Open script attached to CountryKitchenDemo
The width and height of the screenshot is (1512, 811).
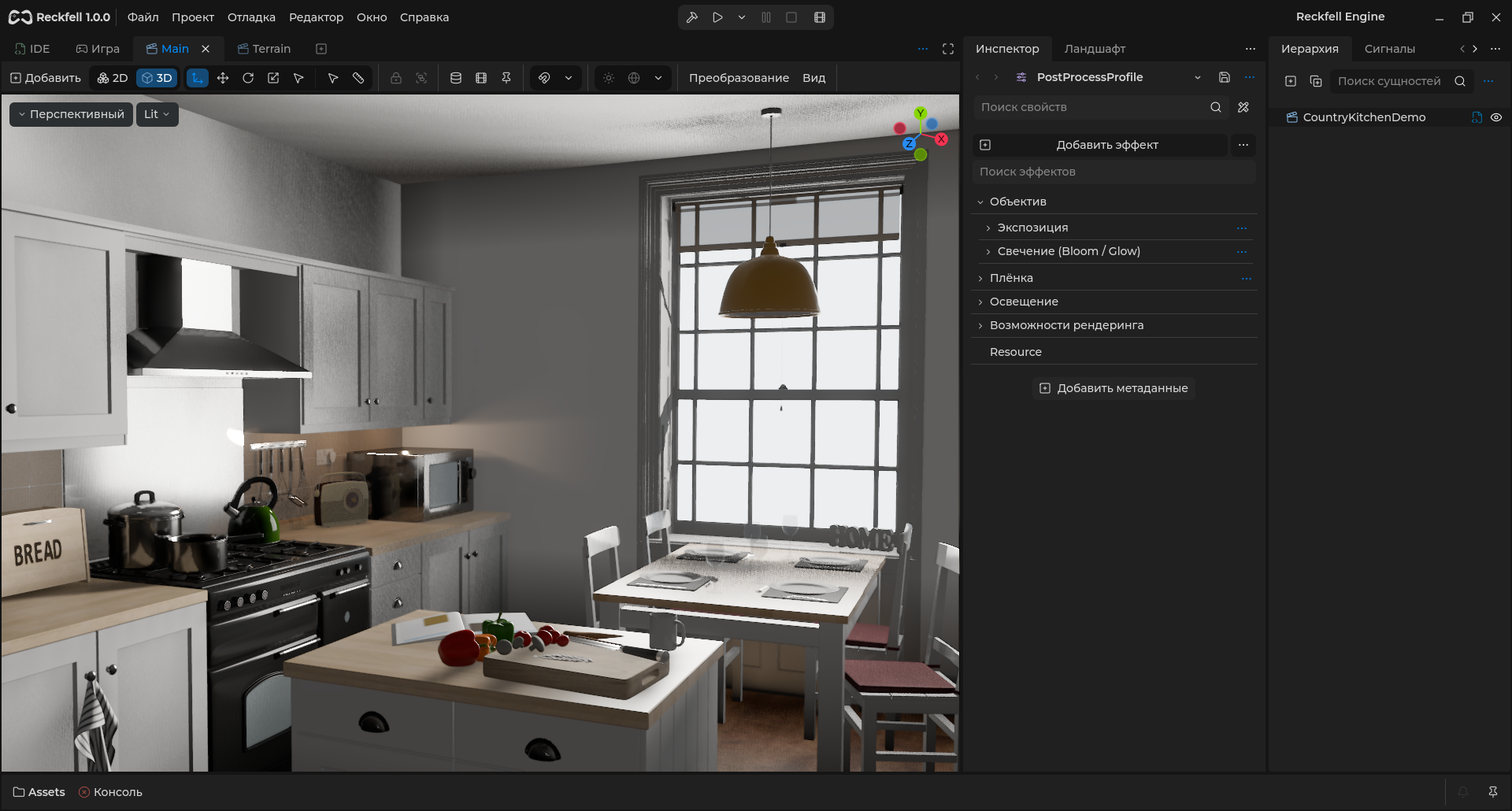(1477, 117)
